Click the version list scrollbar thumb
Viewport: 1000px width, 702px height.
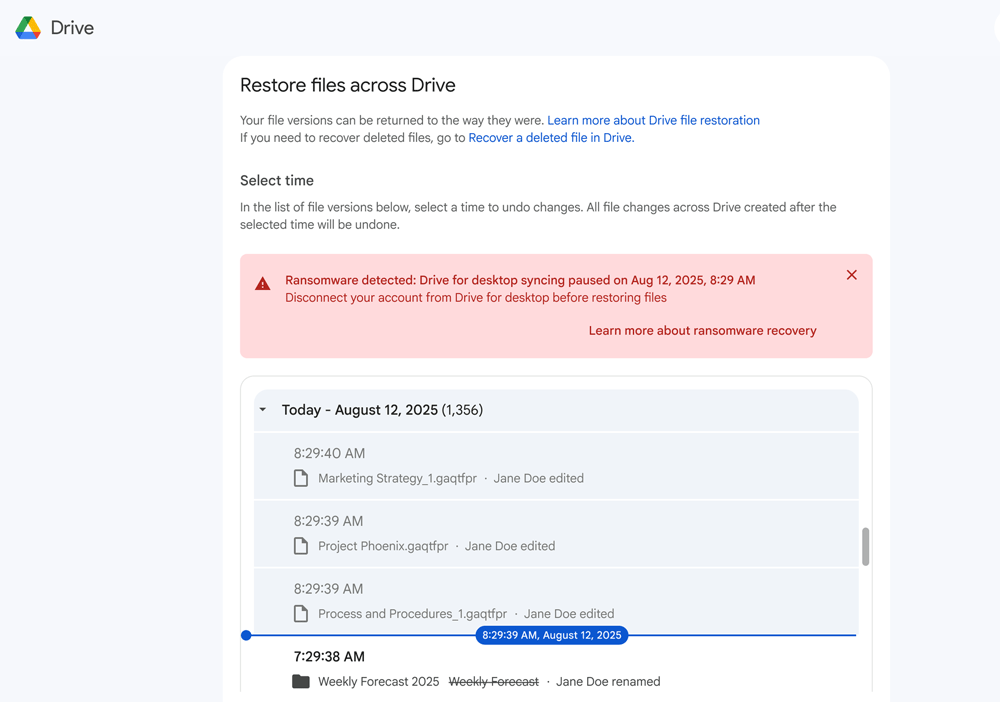click(865, 547)
